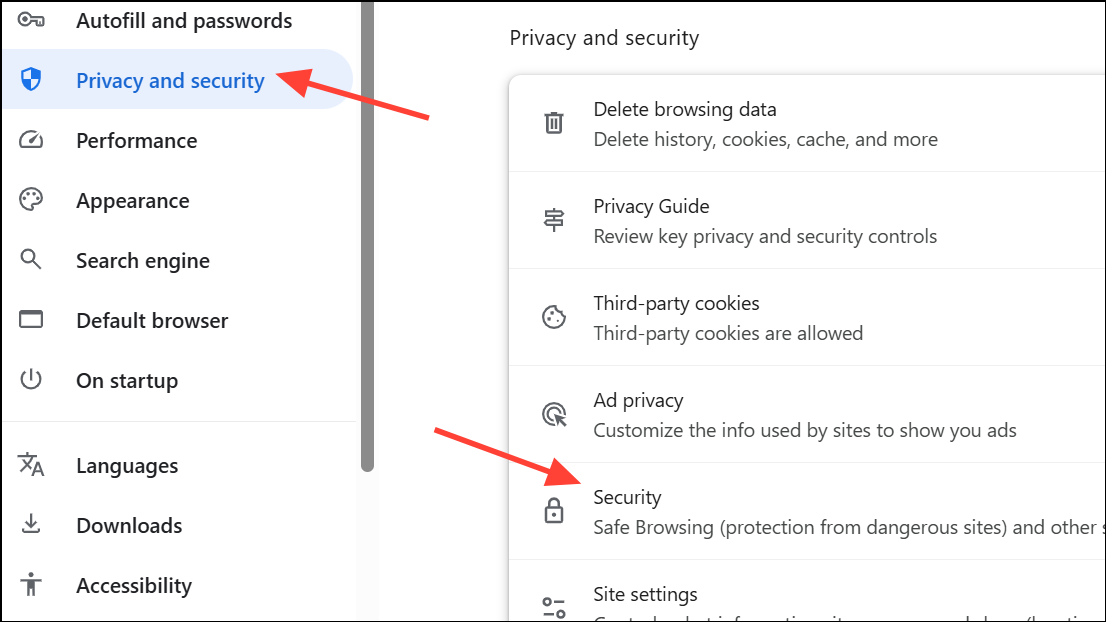Click the lock icon beside Security

[554, 510]
